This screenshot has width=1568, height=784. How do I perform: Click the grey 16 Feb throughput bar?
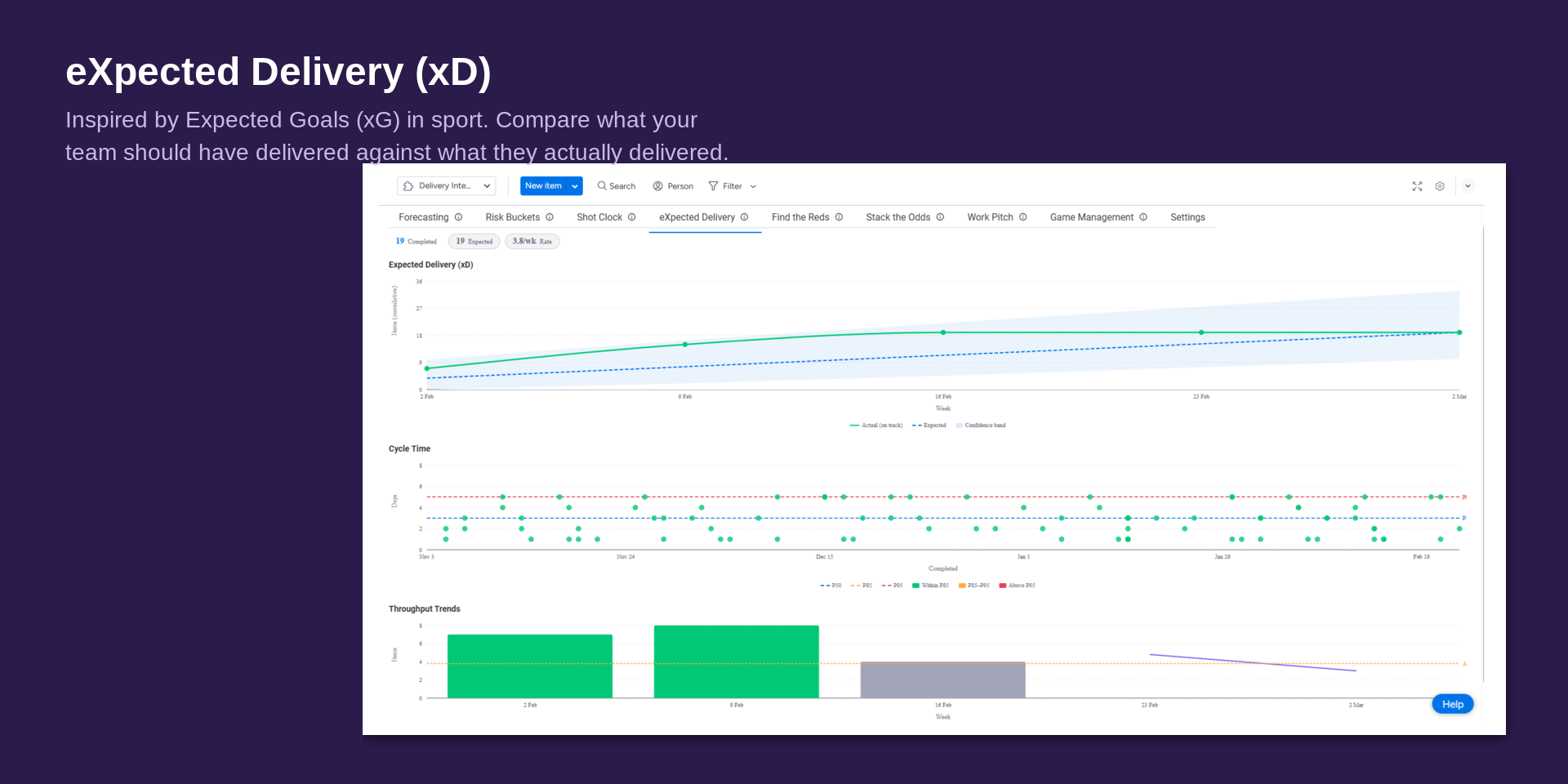point(942,679)
